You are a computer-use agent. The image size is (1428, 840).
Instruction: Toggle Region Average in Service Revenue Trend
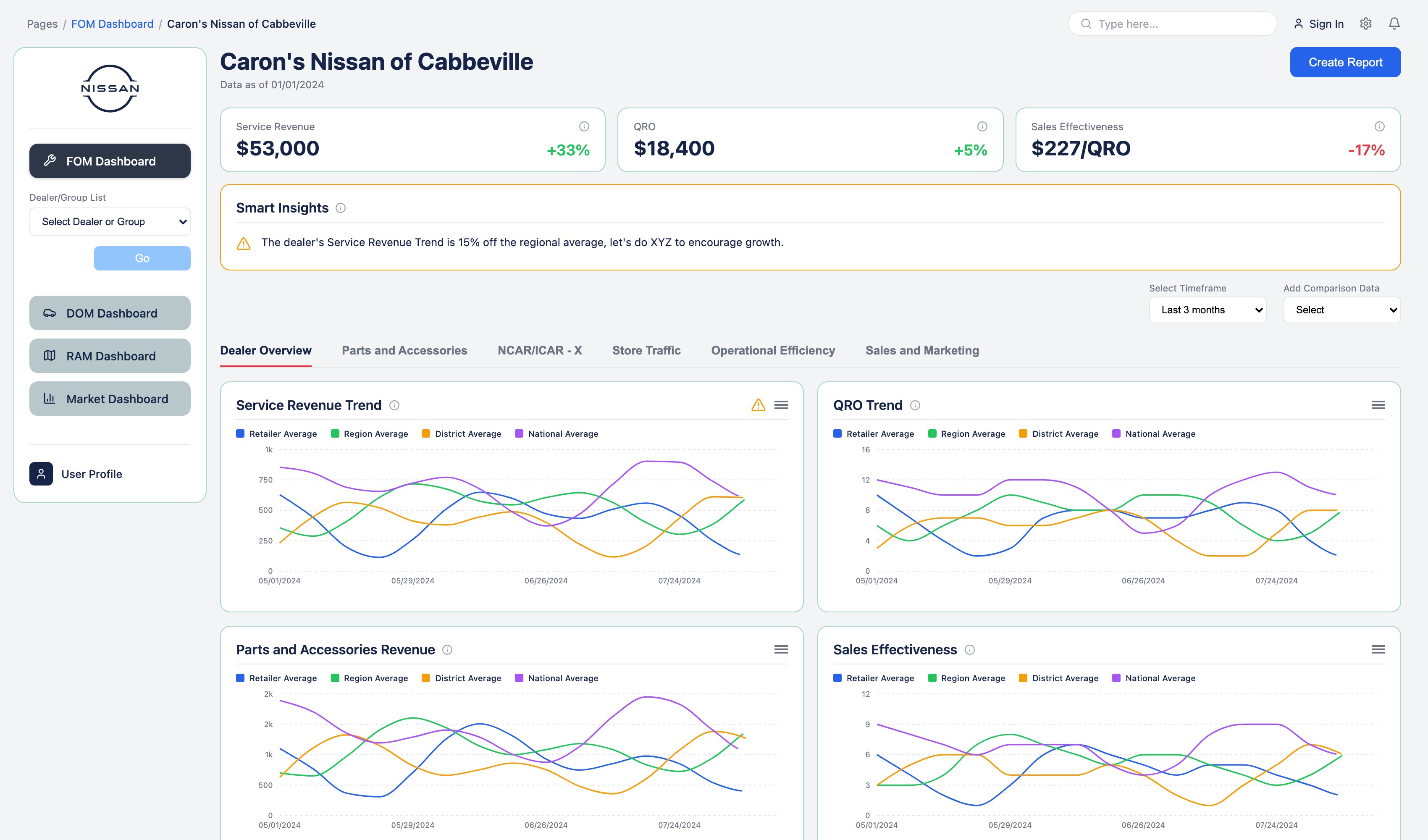370,433
